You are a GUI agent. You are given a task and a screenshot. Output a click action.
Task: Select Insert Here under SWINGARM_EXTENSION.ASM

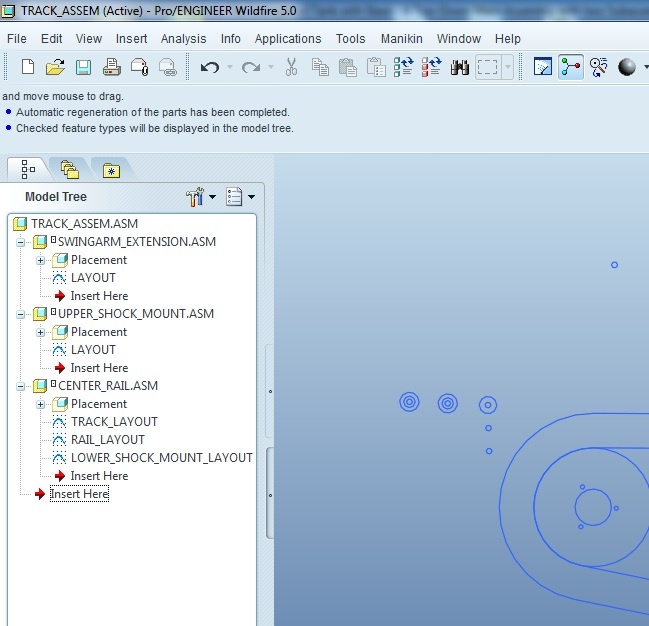point(99,296)
